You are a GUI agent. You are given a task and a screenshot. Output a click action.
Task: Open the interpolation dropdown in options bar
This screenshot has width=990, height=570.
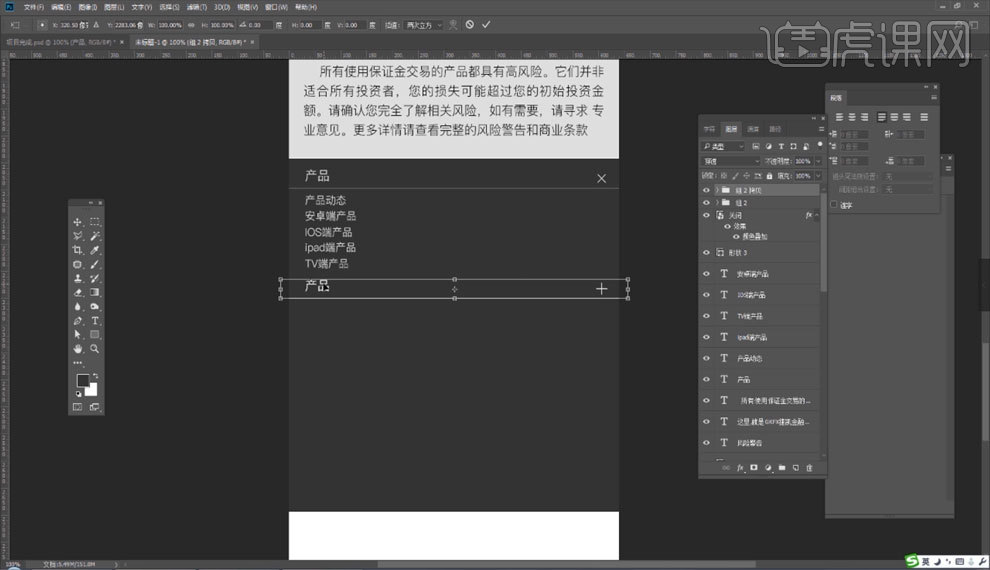click(x=424, y=25)
